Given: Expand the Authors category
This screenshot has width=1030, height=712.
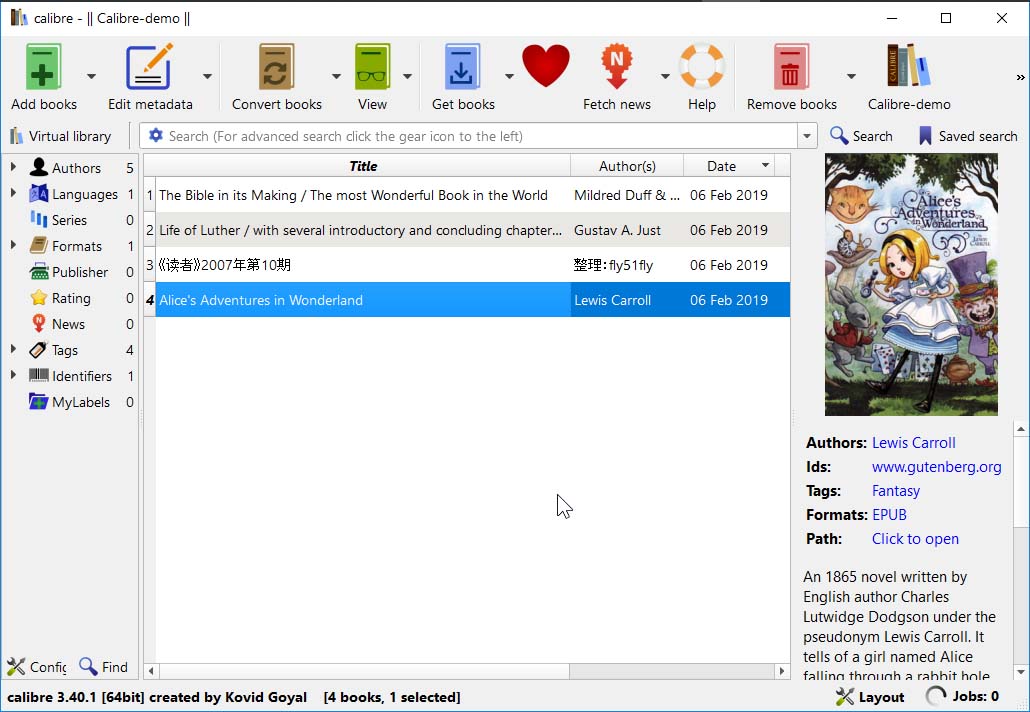Looking at the screenshot, I should 12,167.
